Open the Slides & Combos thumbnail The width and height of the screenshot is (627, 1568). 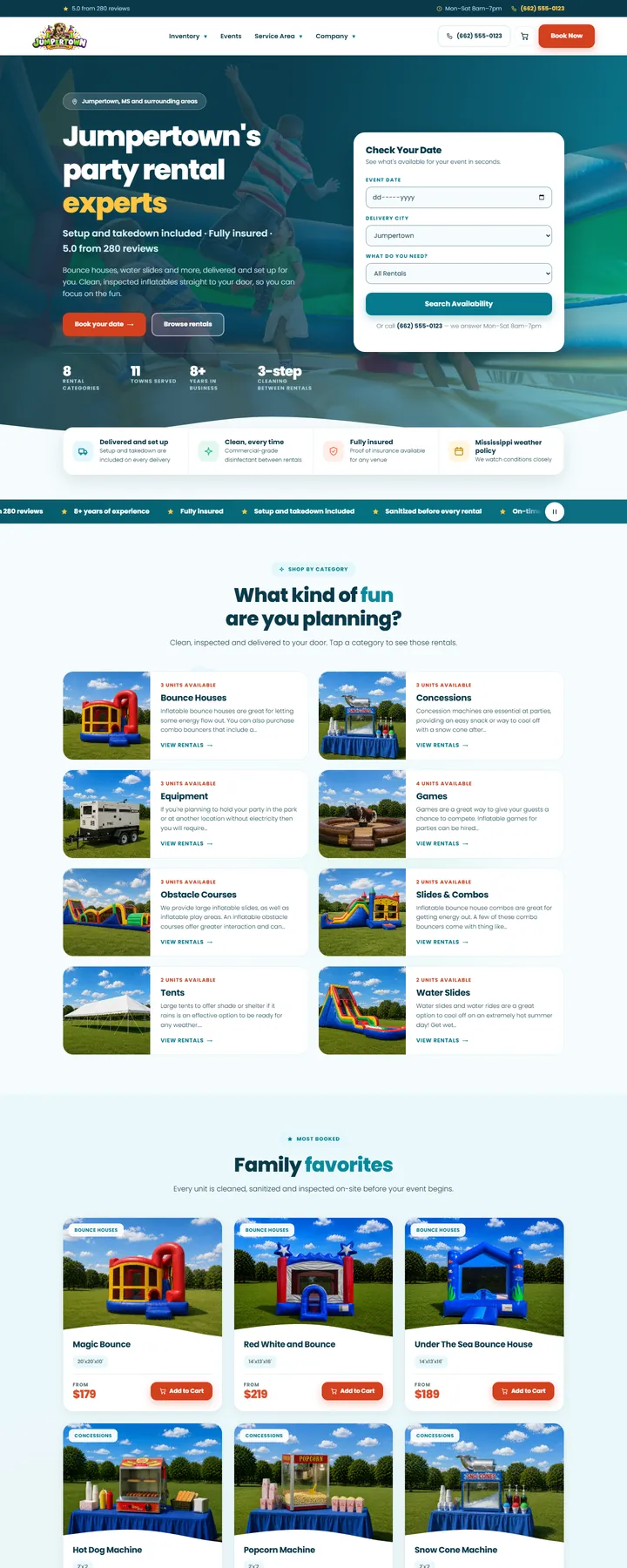pyautogui.click(x=362, y=912)
